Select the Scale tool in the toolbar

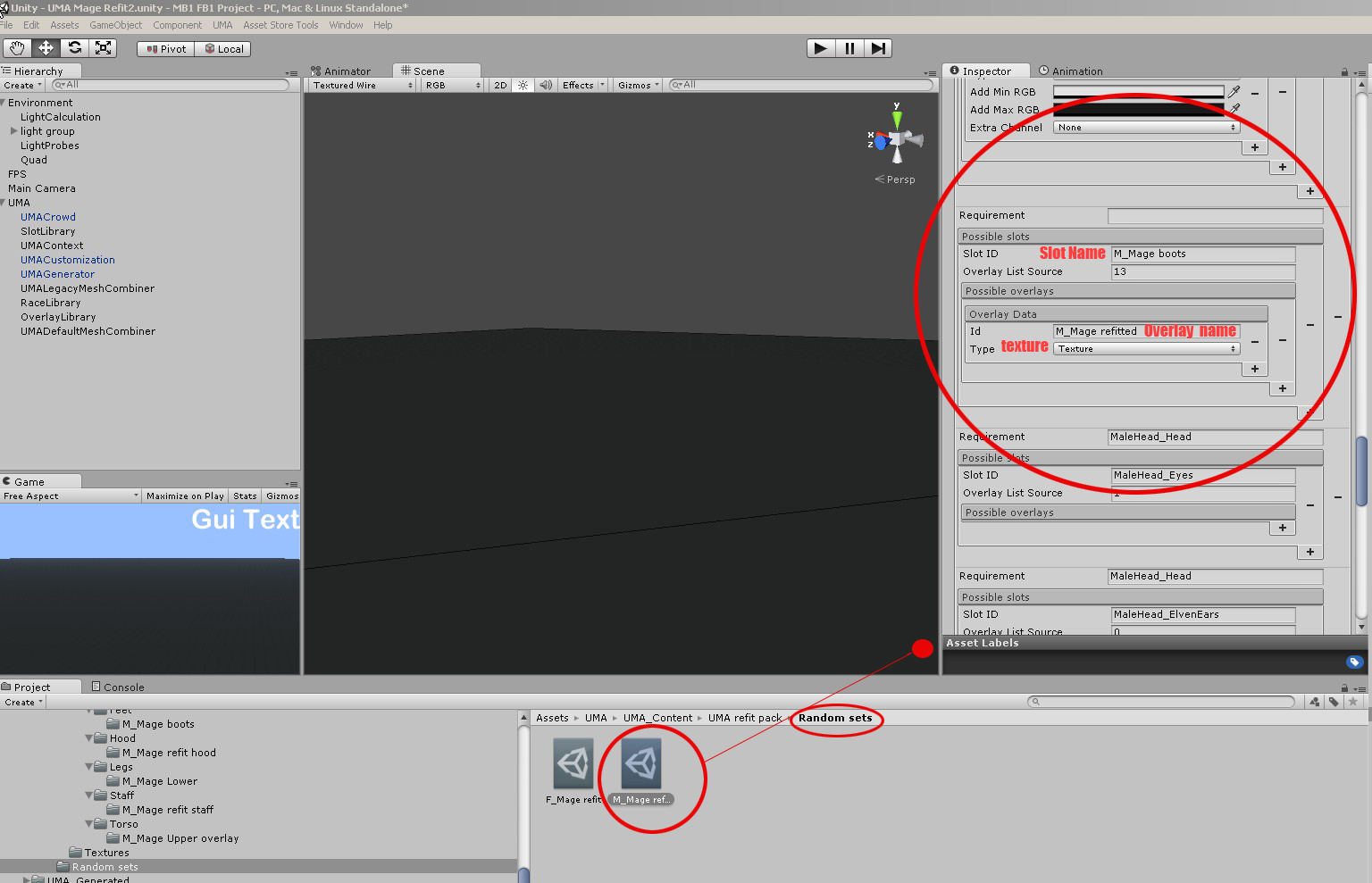[104, 48]
